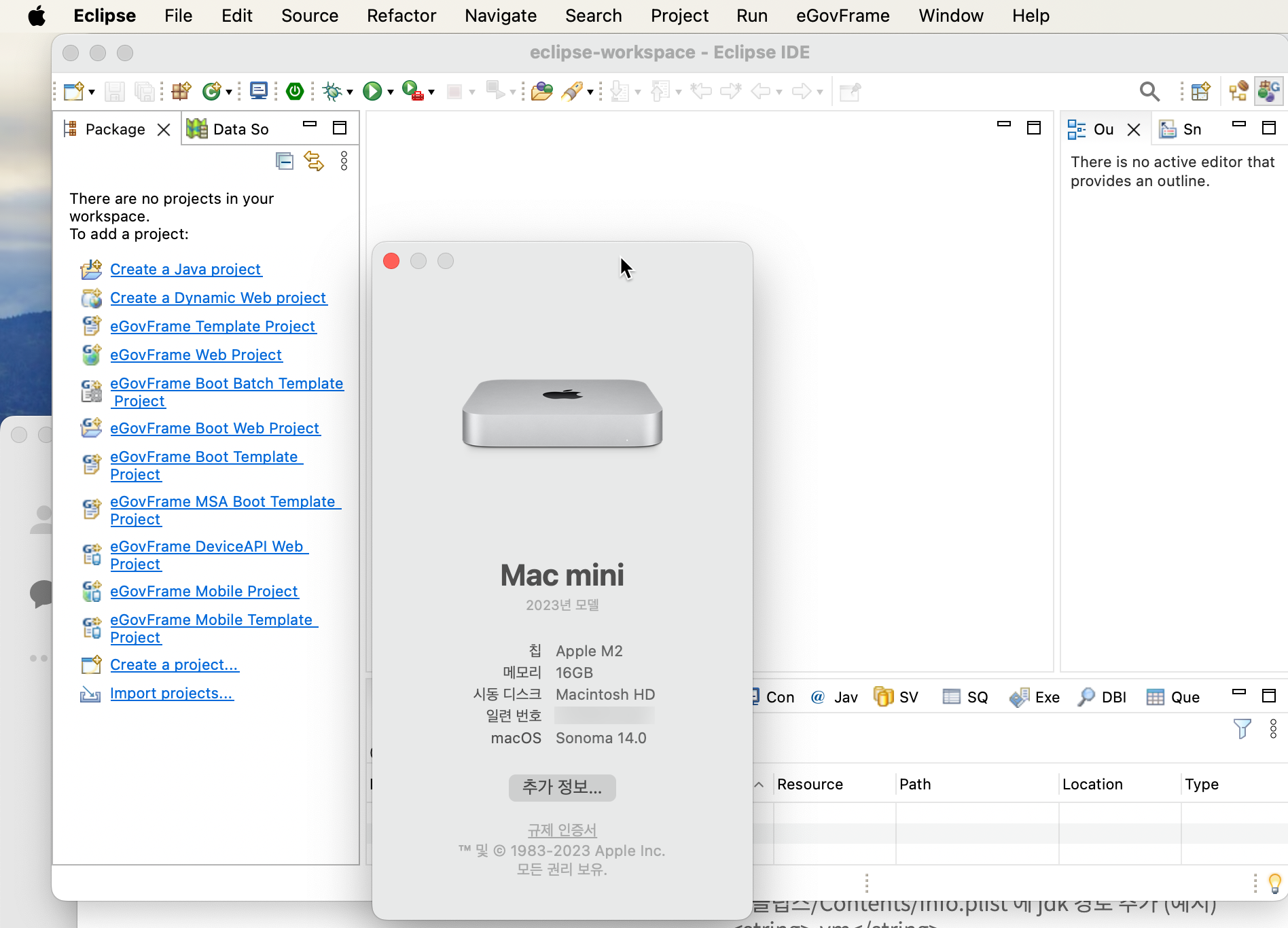This screenshot has height=928, width=1288.
Task: Click eGovFrame Boot Web Project link
Action: [215, 428]
